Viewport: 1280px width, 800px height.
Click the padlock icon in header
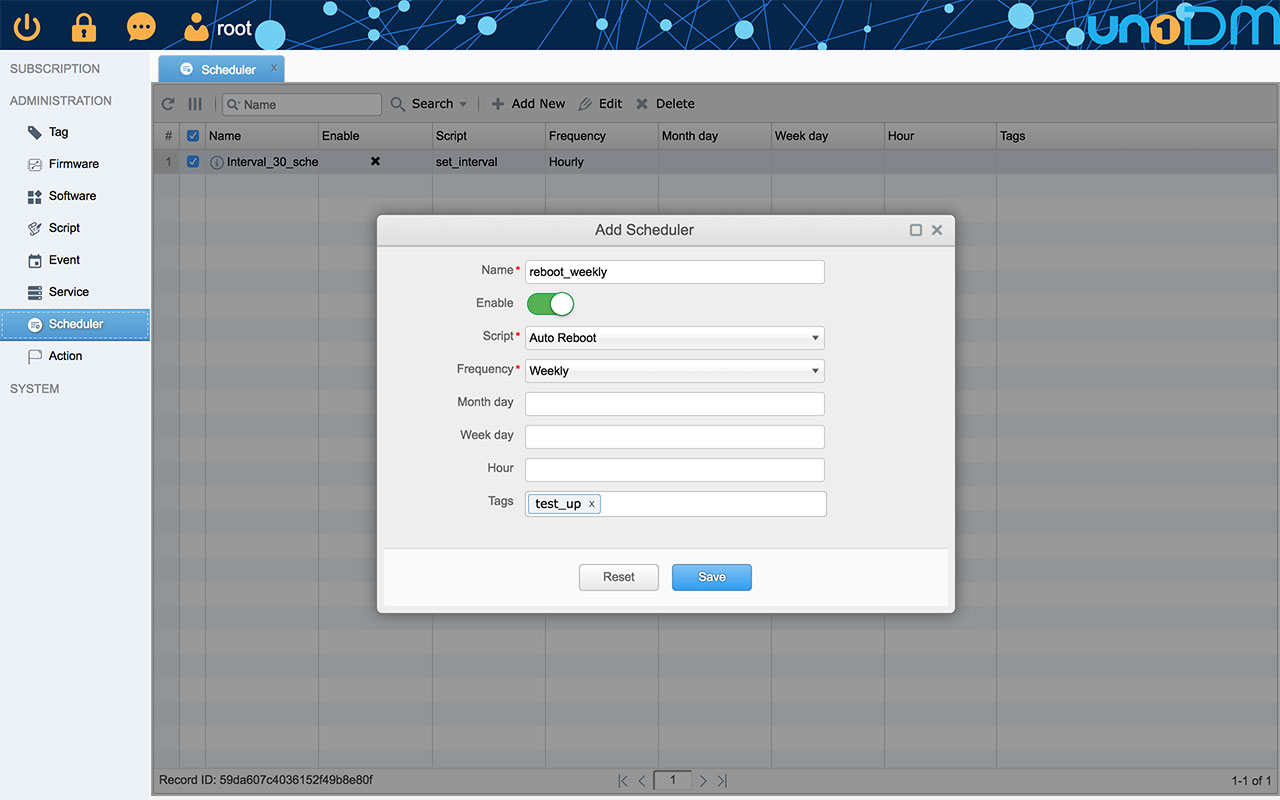pos(84,26)
